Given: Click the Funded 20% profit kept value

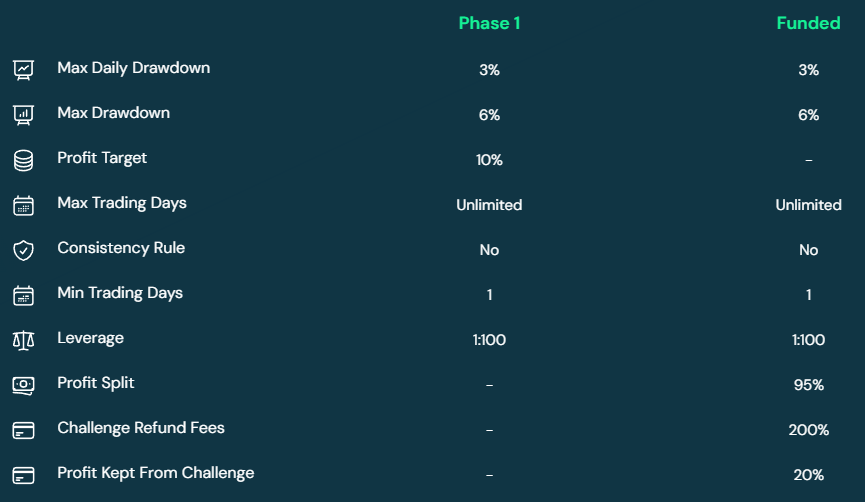Looking at the screenshot, I should pos(808,475).
